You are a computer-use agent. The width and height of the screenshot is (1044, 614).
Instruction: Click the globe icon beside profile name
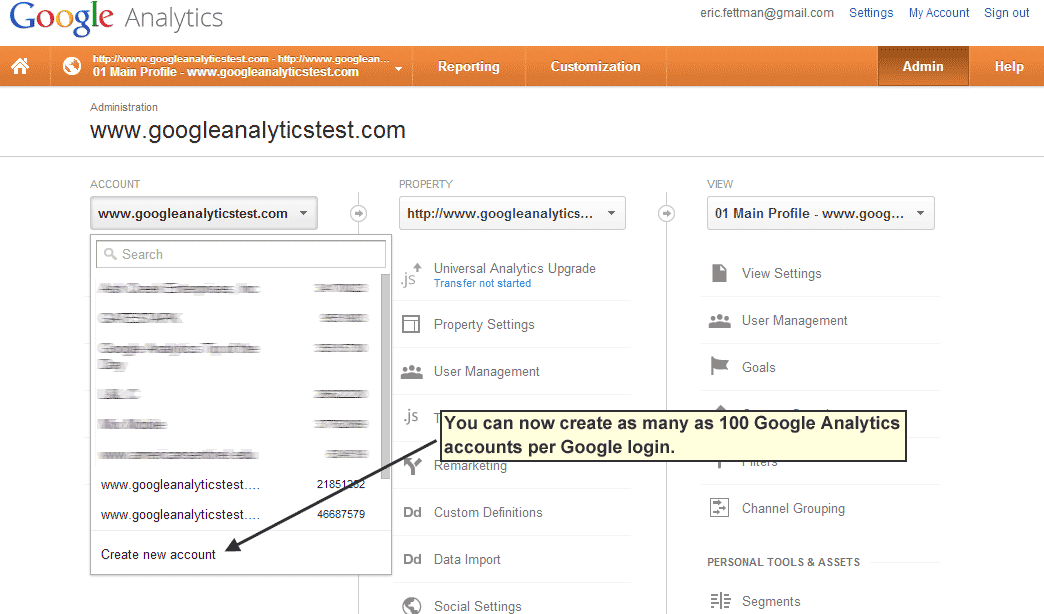(72, 66)
